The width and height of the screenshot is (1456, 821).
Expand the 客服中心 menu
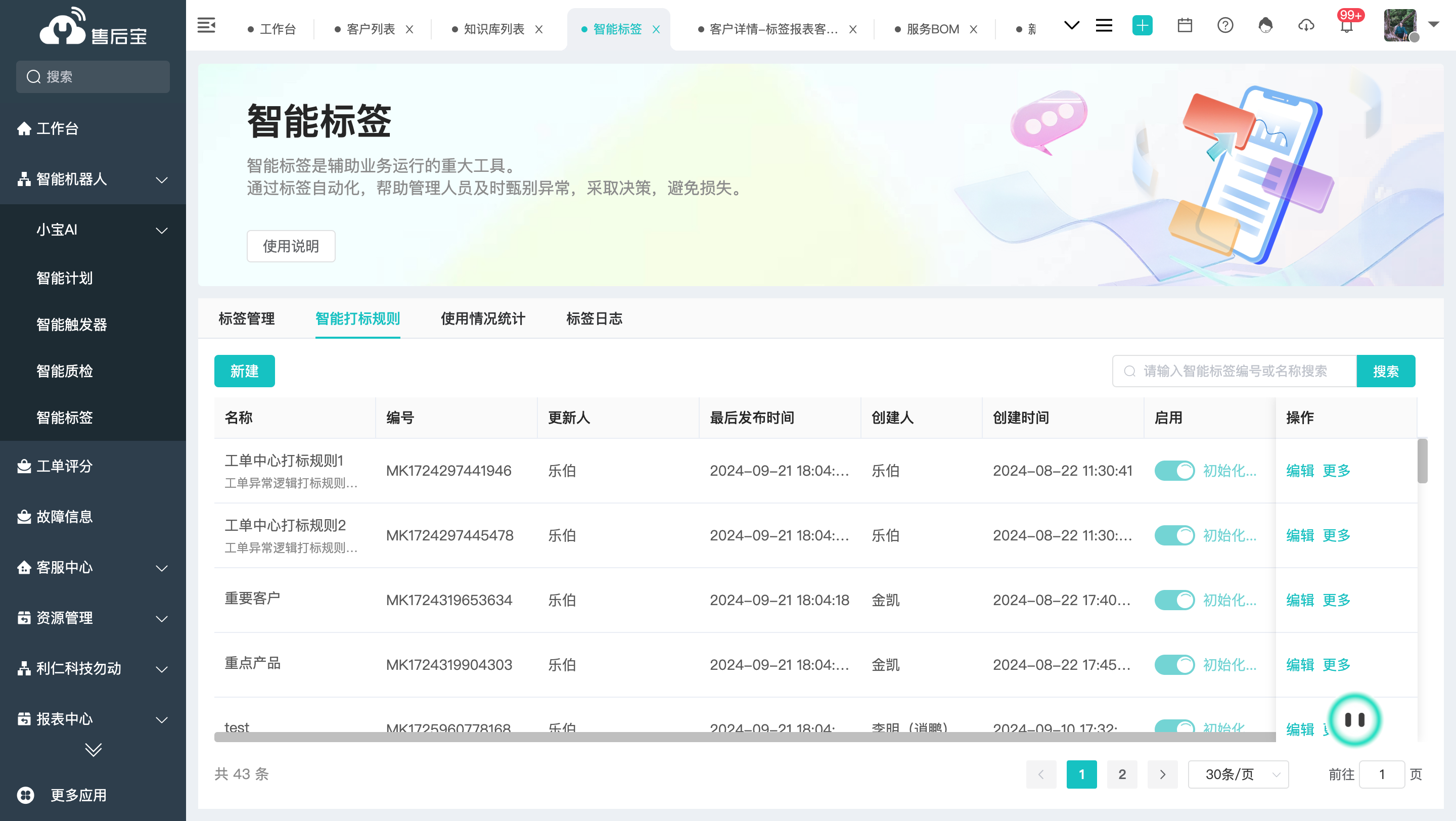162,568
